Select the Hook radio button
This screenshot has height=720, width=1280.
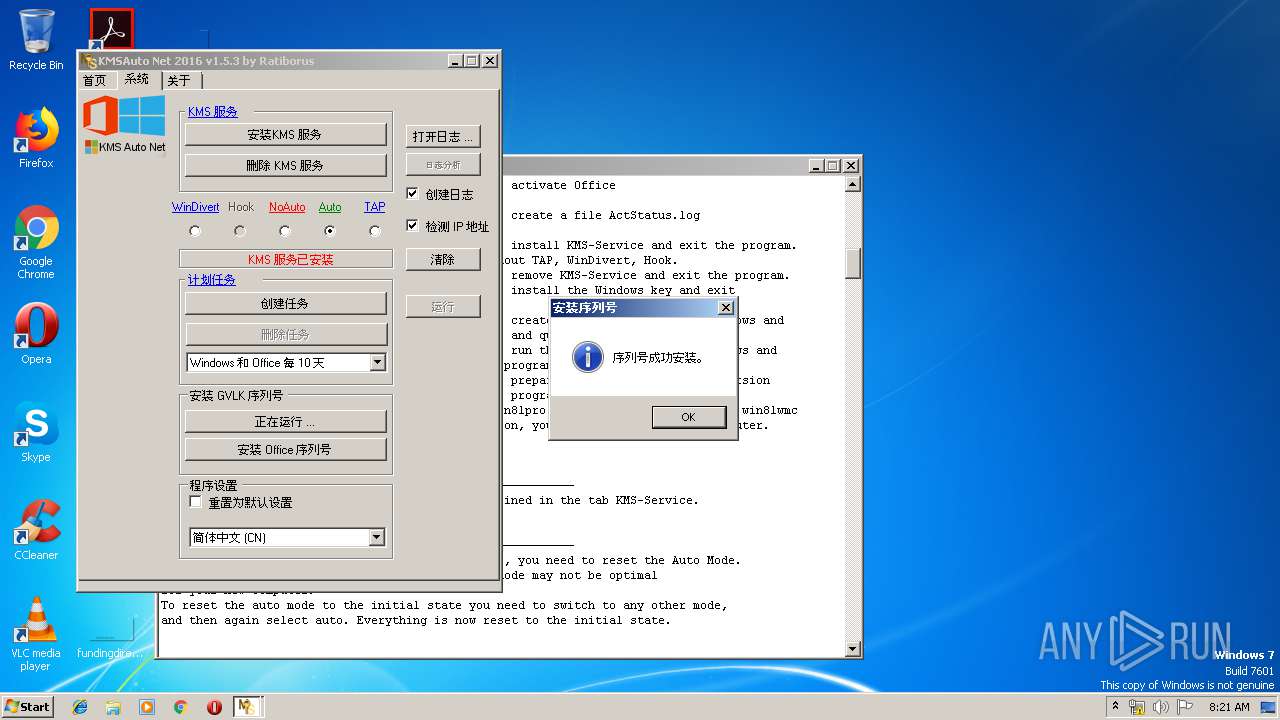coord(240,231)
